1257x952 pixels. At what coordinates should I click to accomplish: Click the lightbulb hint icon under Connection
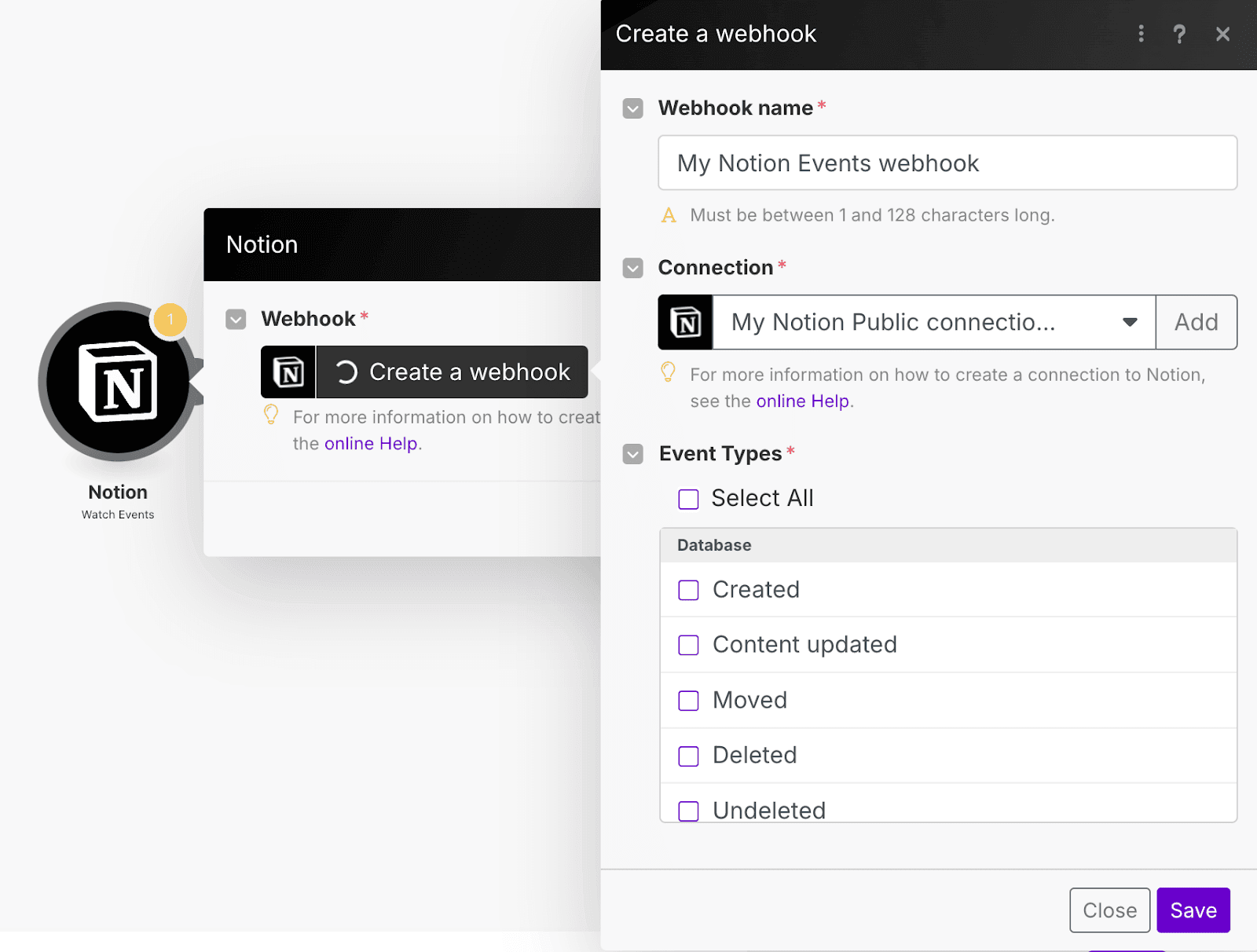coord(668,372)
